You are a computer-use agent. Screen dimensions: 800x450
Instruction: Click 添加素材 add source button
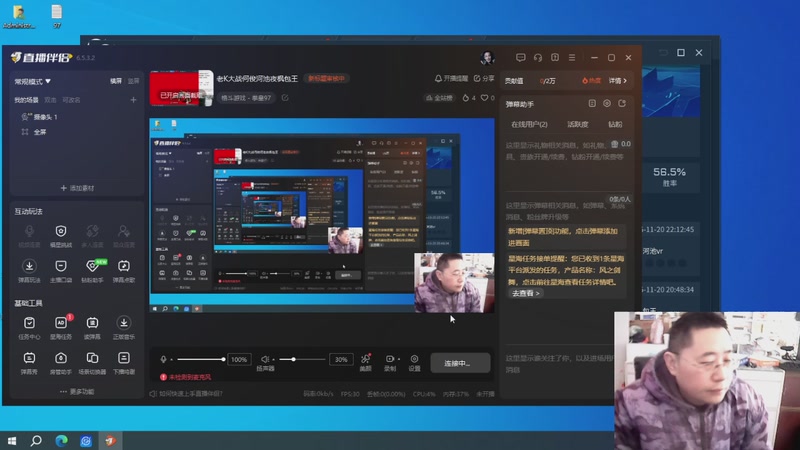point(77,188)
